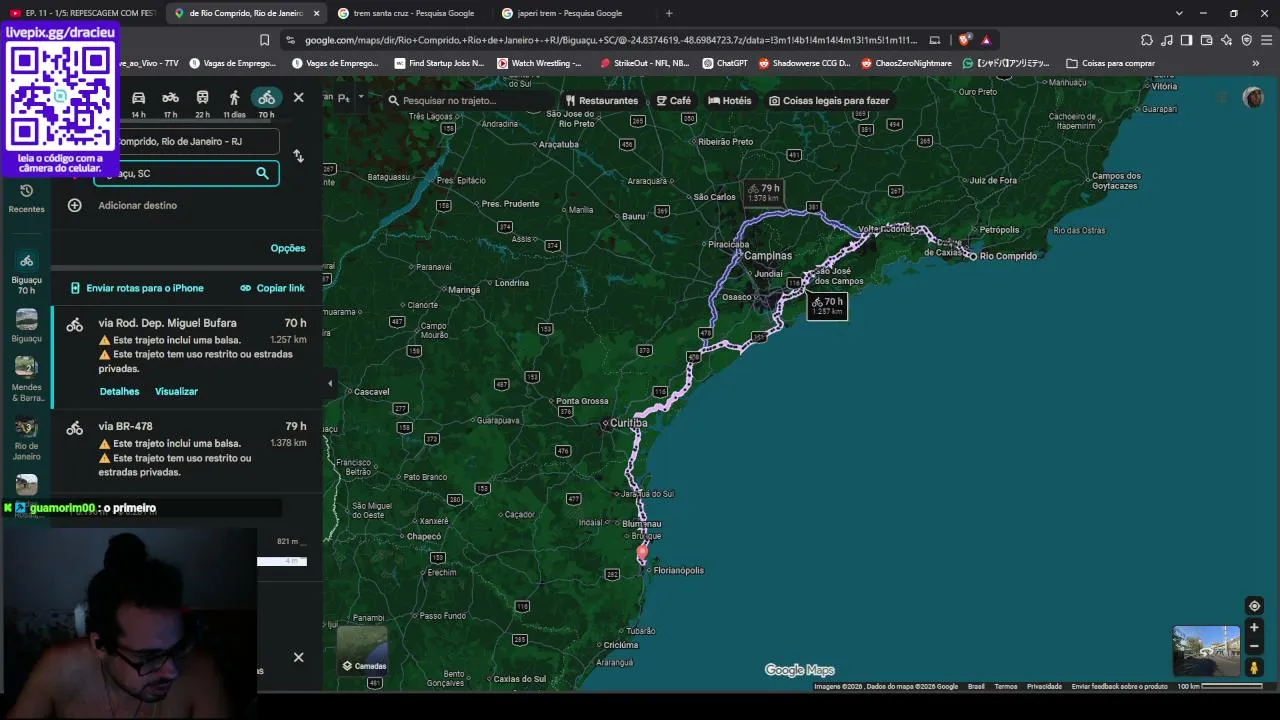Click the red destination pin near Florianópolis

642,553
